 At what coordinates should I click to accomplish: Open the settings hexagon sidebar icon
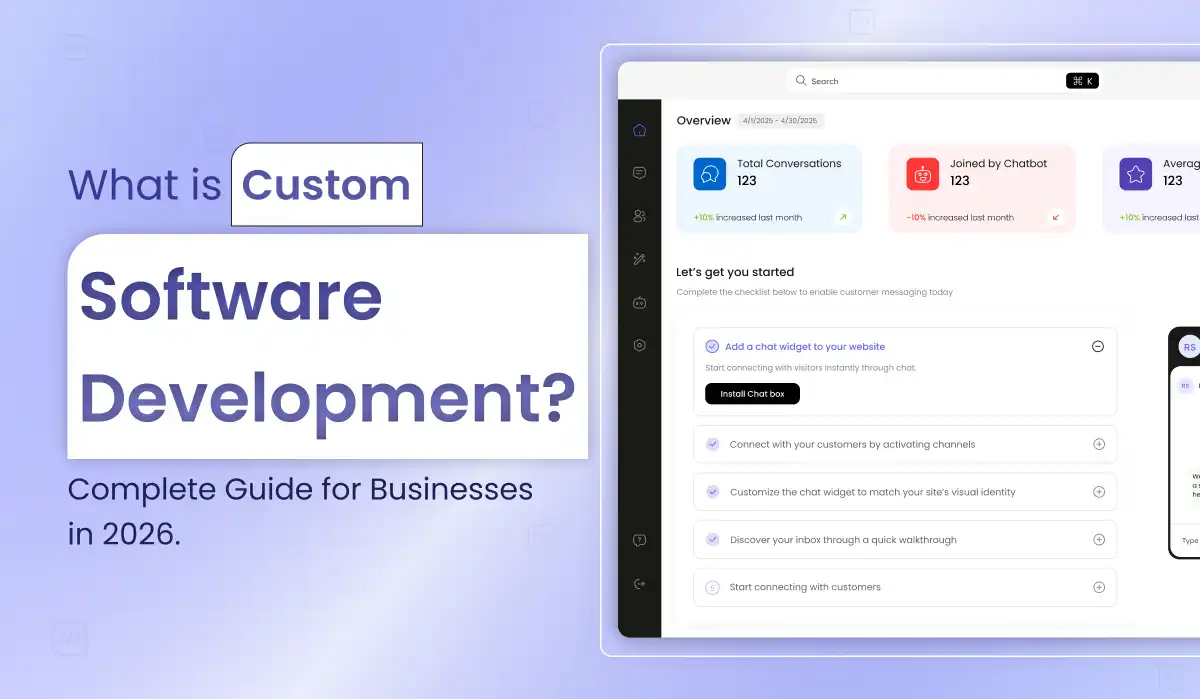(x=640, y=345)
